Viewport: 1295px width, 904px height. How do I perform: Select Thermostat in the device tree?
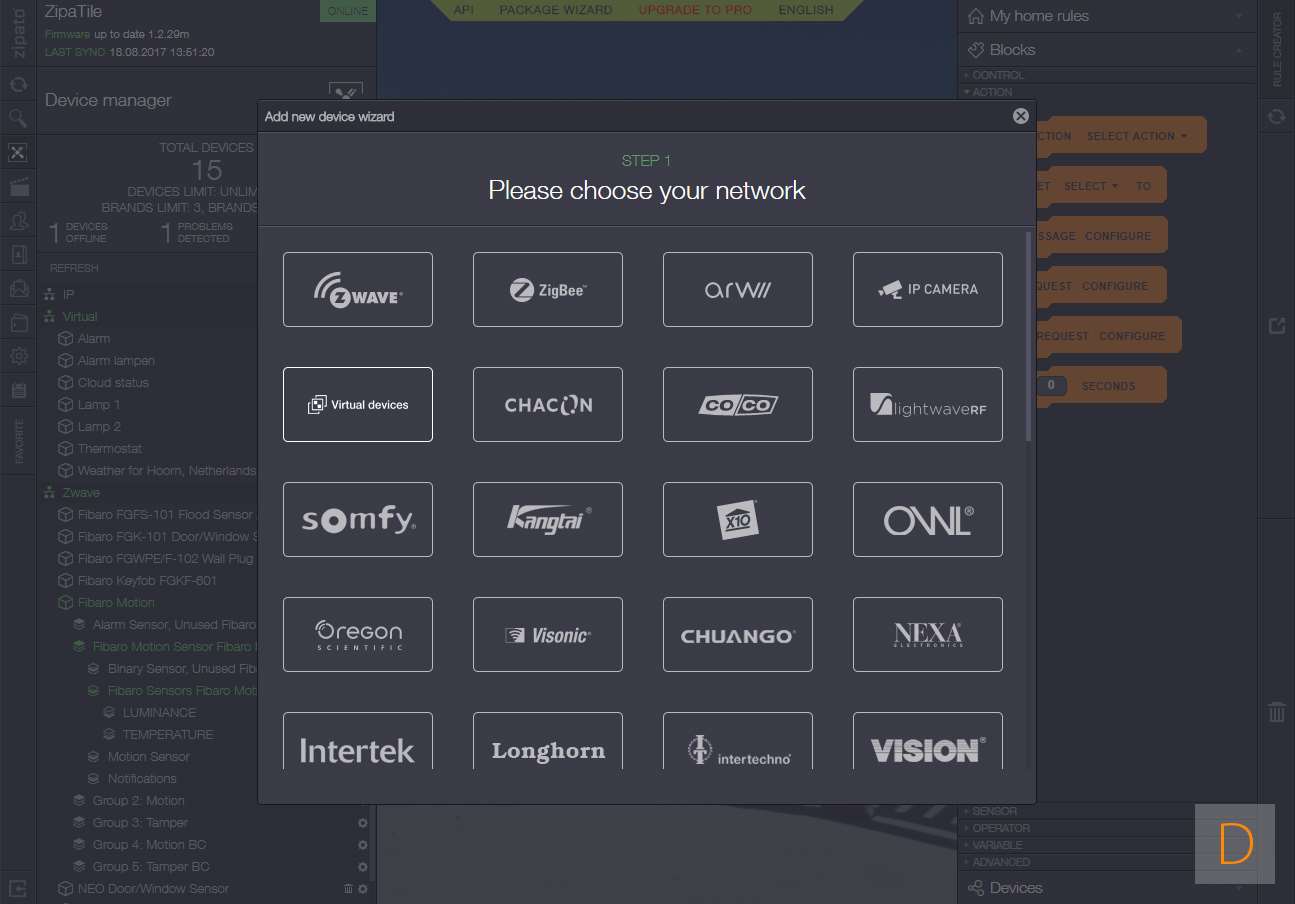click(110, 449)
